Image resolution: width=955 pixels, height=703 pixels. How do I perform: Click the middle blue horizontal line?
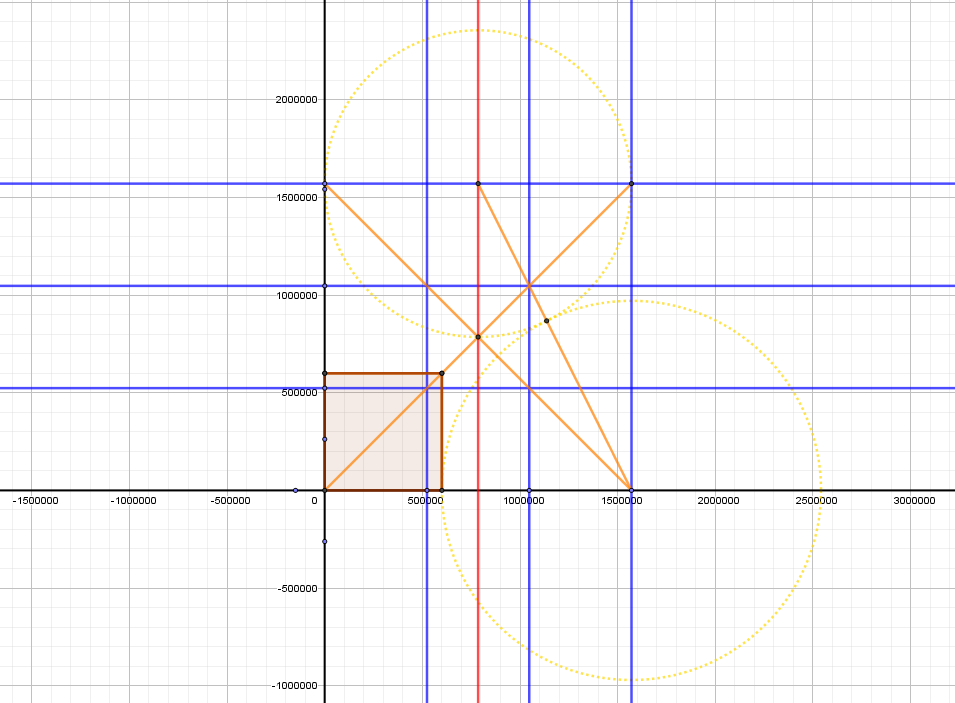point(800,286)
